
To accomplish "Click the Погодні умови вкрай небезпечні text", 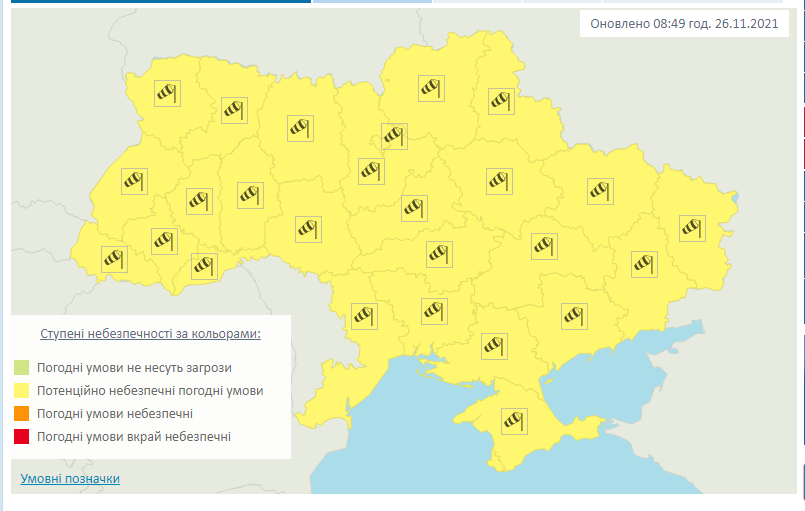I will click(134, 437).
